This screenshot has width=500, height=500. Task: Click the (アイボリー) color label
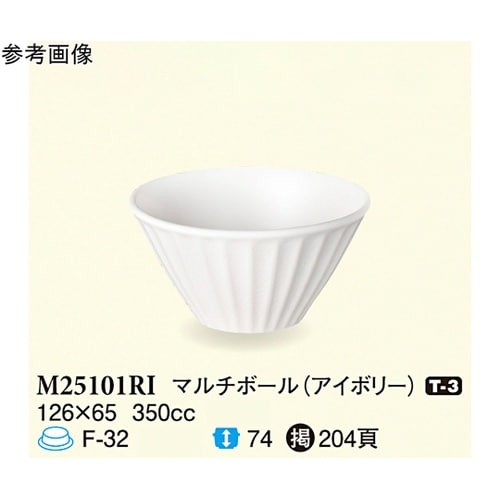click(361, 387)
